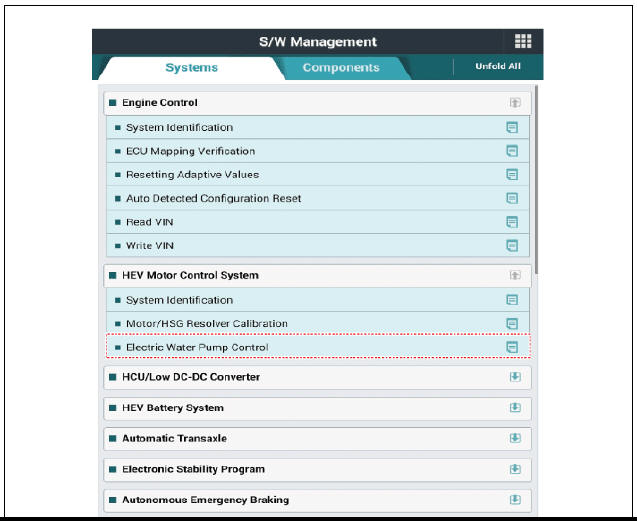Click the Engine Control header text
The height and width of the screenshot is (521, 637).
click(160, 103)
